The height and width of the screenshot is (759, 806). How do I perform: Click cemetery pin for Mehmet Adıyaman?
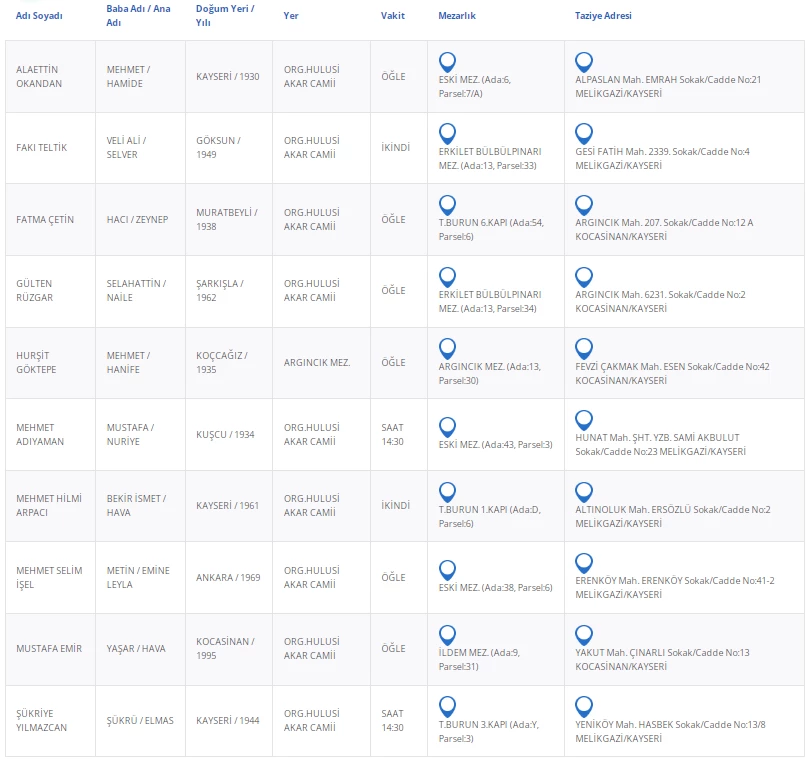point(447,421)
